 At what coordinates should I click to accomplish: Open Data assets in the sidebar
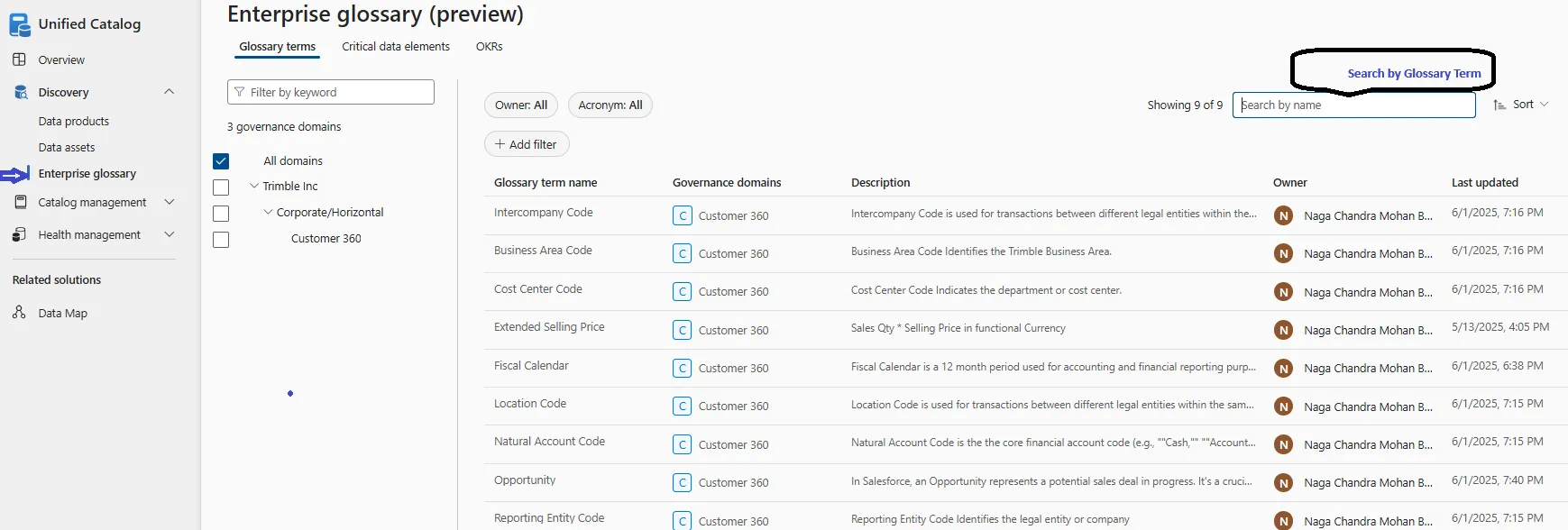67,147
